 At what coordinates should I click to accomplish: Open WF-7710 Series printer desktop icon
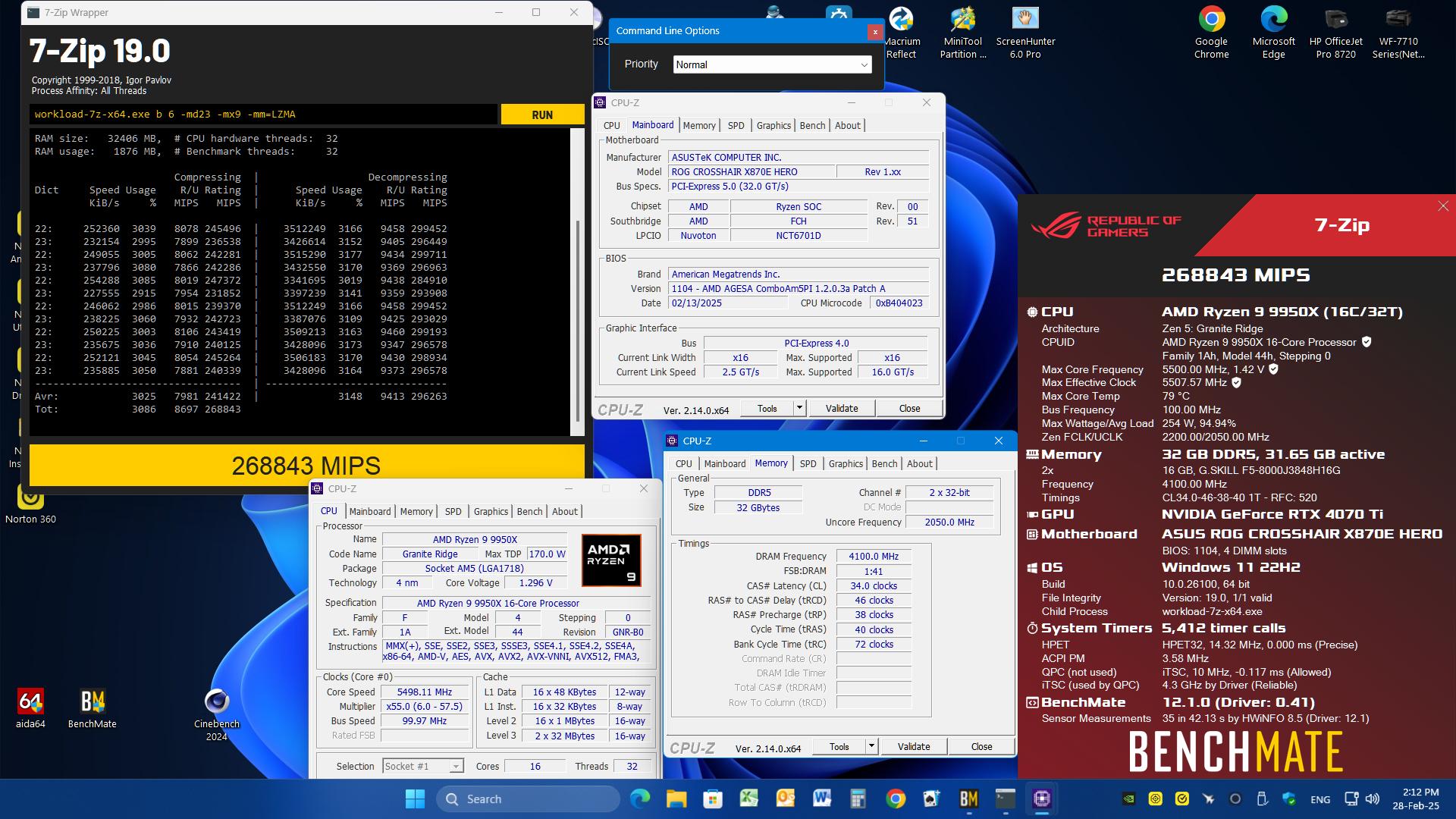point(1398,33)
